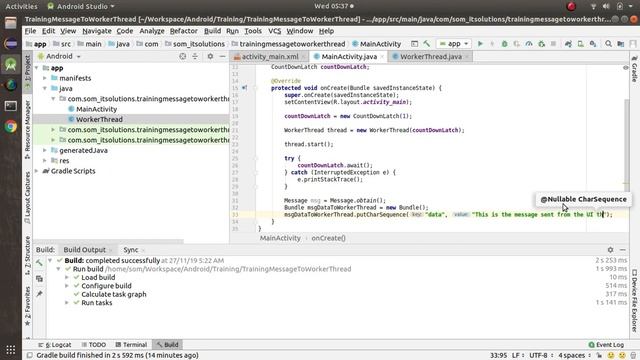Open the Analyze menu
Image resolution: width=640 pixels, height=360 pixels.
coord(152,31)
